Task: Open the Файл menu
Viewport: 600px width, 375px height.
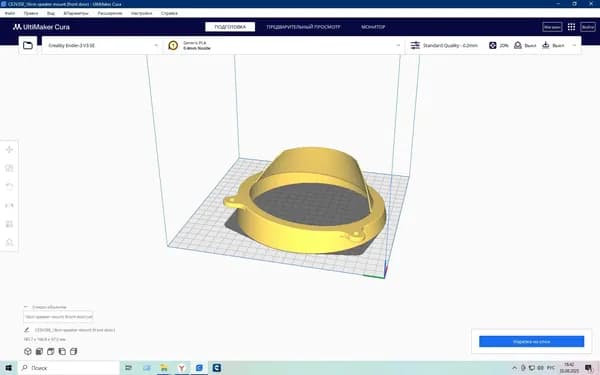Action: [10, 13]
